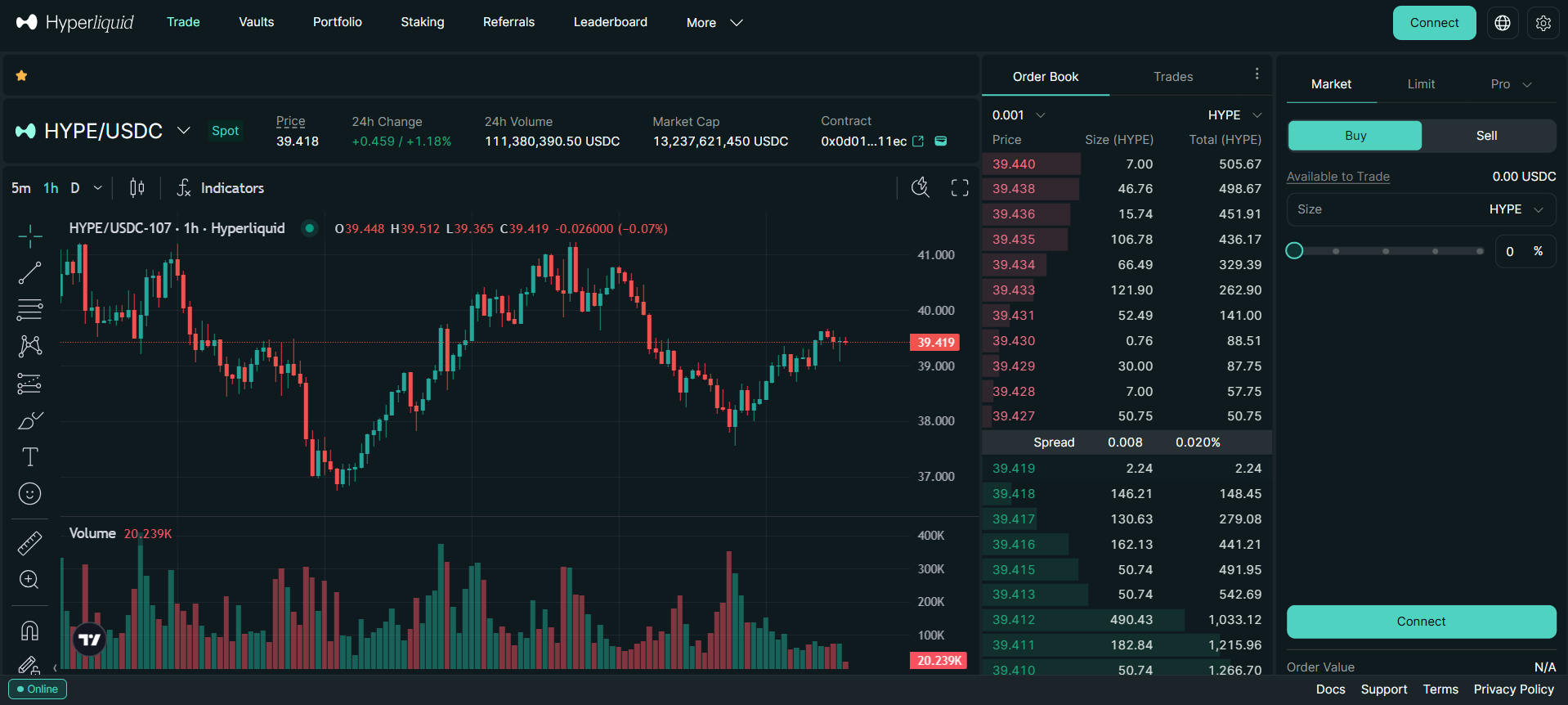Expand the More navigation menu
The width and height of the screenshot is (1568, 705).
click(714, 23)
